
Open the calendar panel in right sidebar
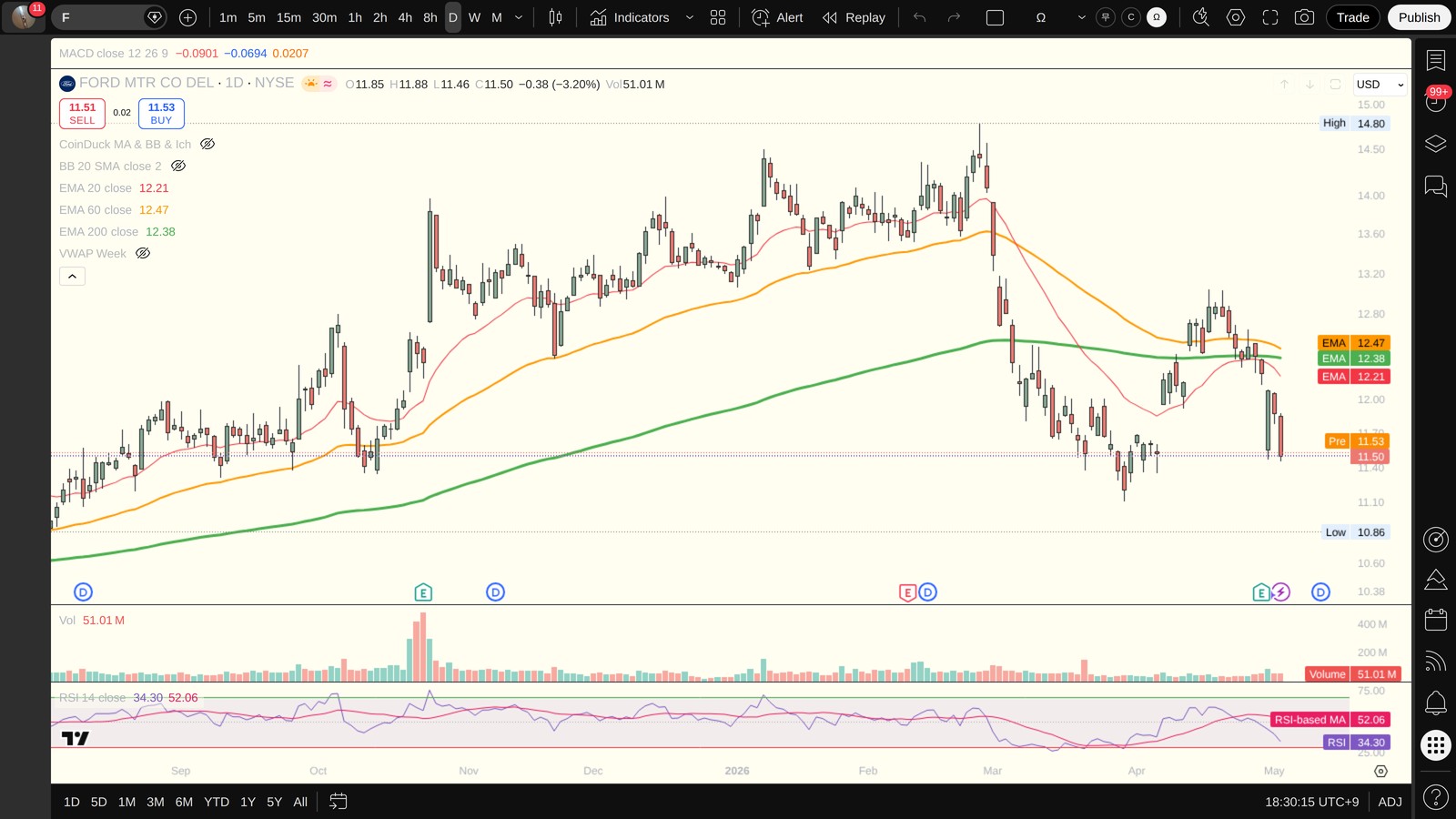point(1436,620)
